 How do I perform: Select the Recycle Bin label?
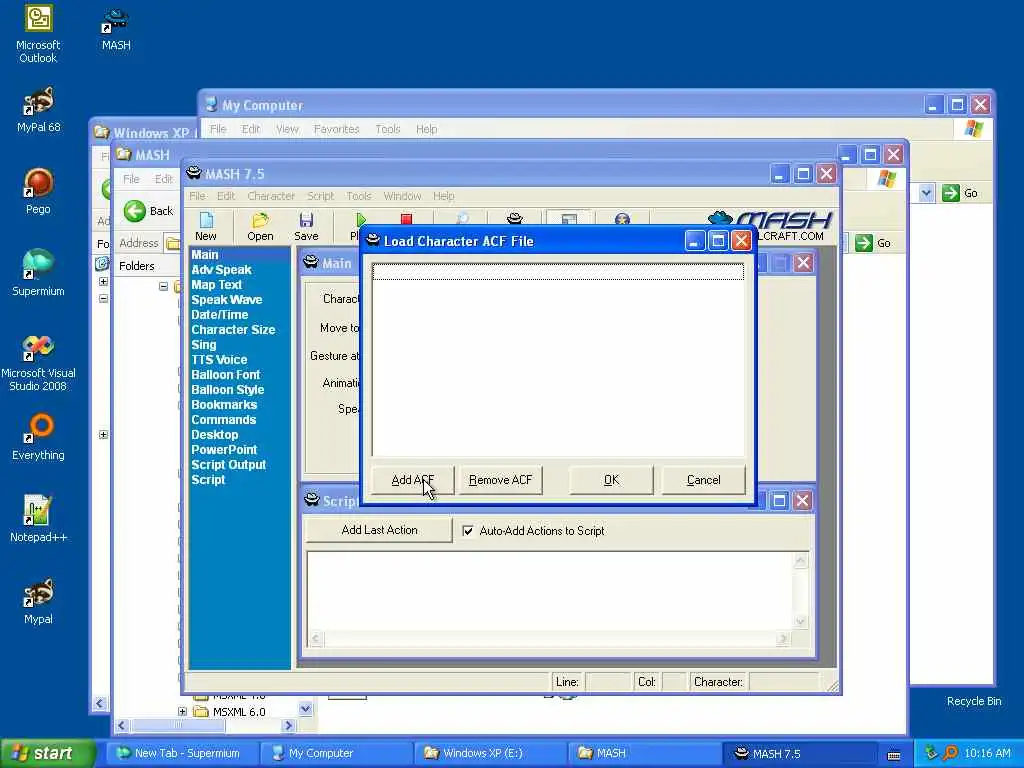tap(974, 701)
